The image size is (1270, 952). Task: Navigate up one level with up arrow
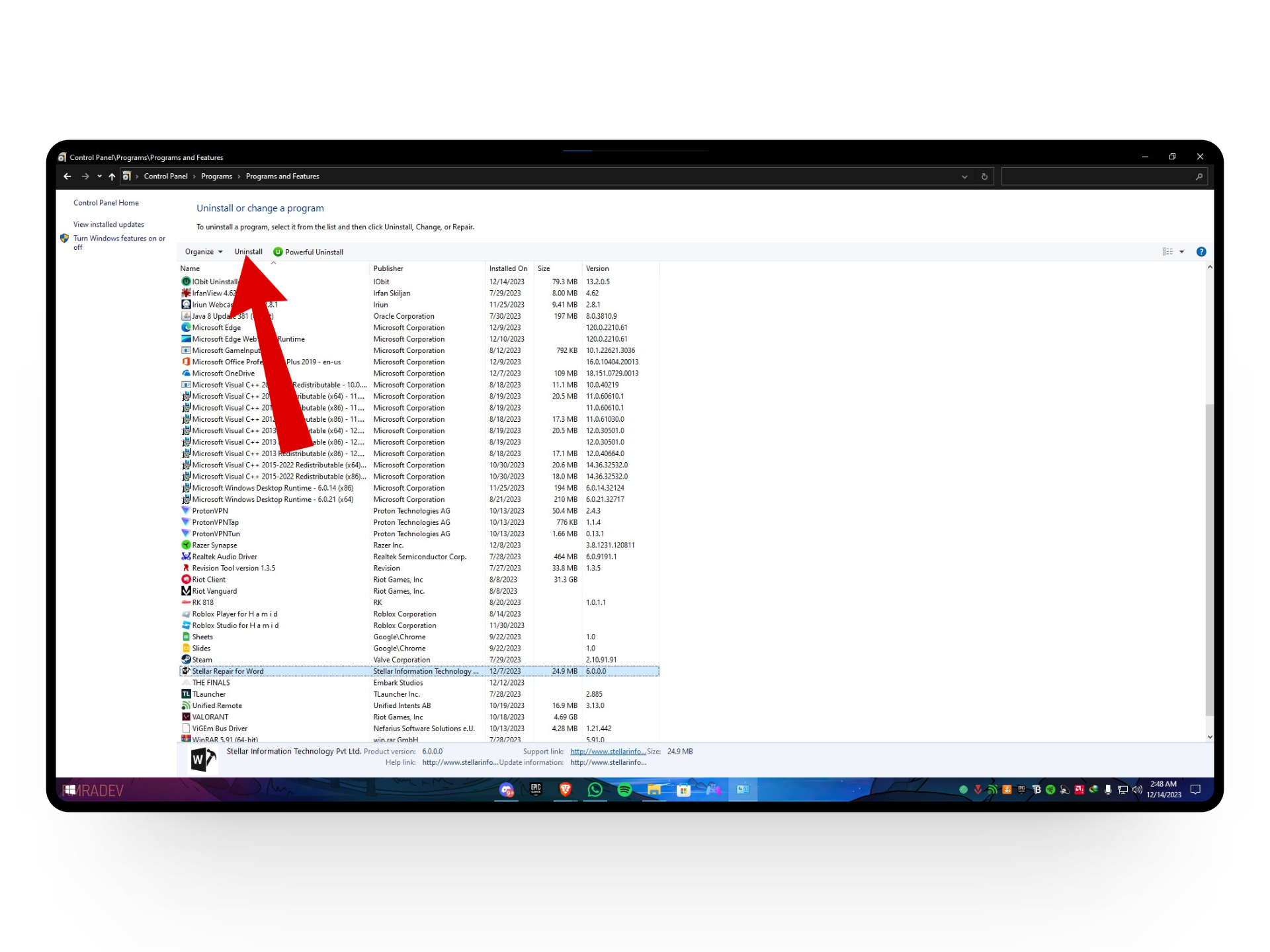coord(112,177)
